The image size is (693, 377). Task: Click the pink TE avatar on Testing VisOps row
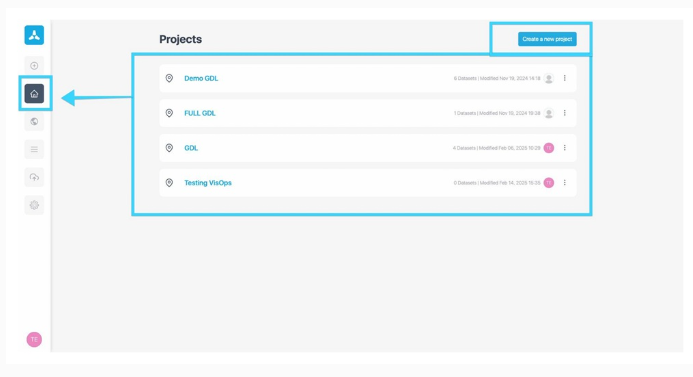tap(548, 183)
